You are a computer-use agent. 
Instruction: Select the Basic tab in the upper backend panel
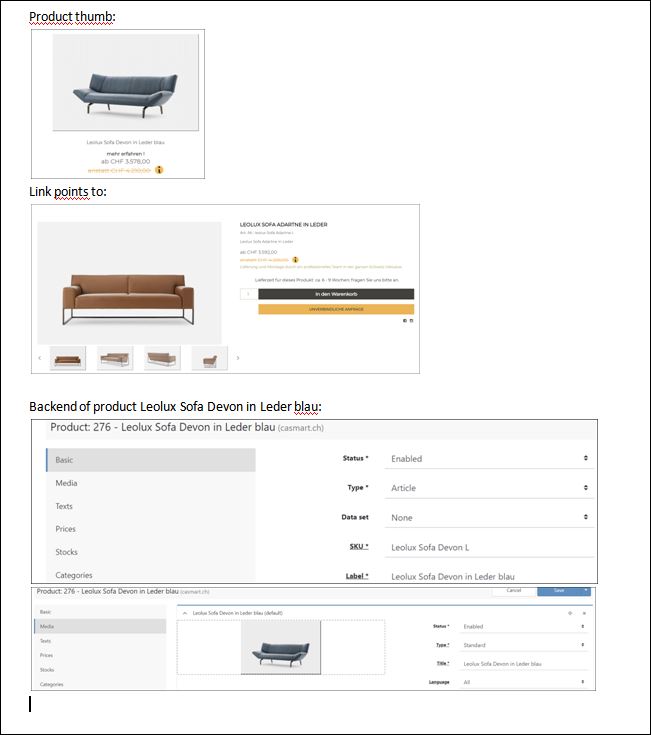click(x=151, y=460)
